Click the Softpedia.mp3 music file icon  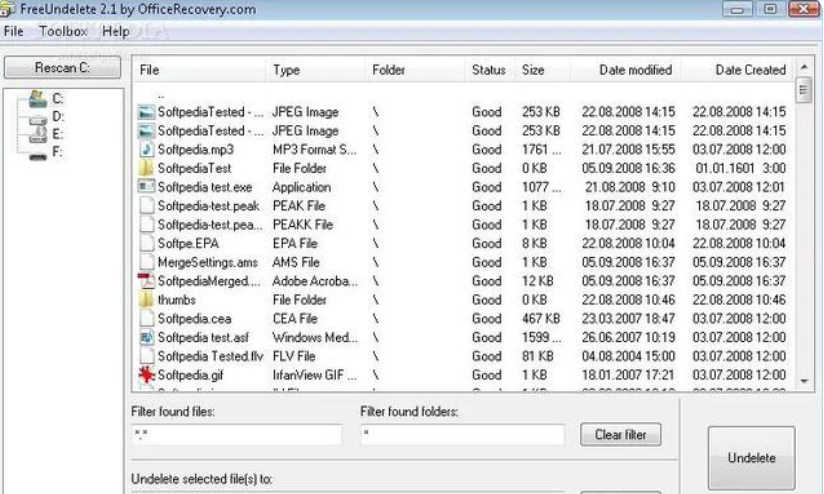click(x=147, y=150)
